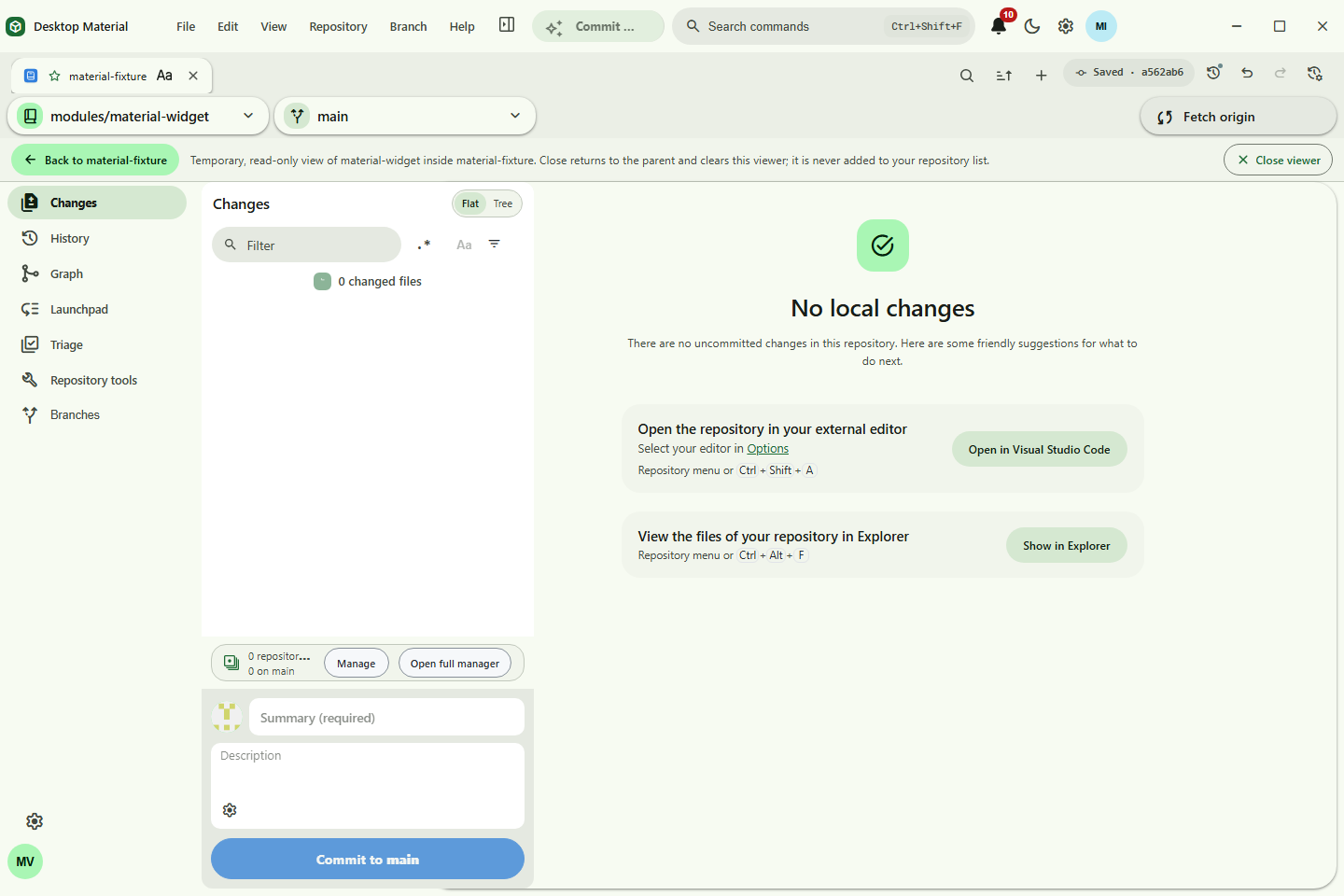Viewport: 1344px width, 896px height.
Task: Focus the Search commands box
Action: coord(823,26)
